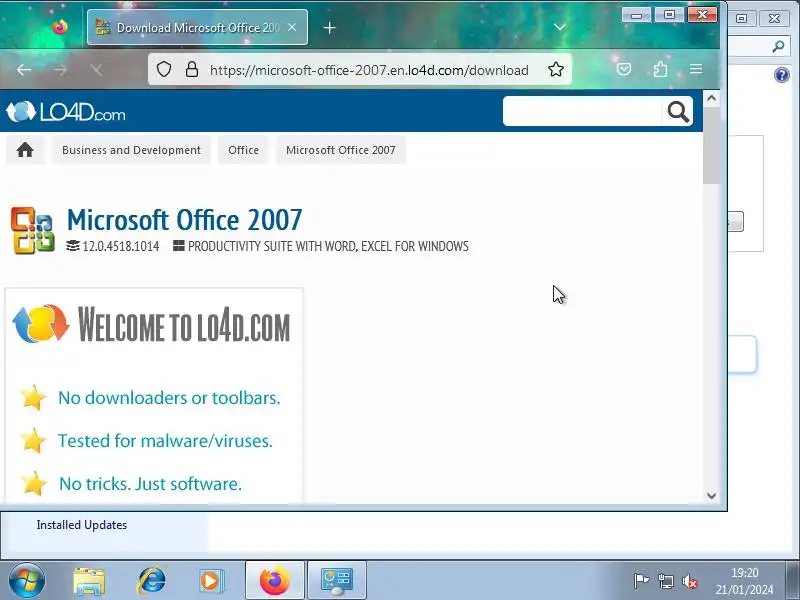Click 'No tricks. Just software.' text
This screenshot has height=600, width=800.
point(151,484)
